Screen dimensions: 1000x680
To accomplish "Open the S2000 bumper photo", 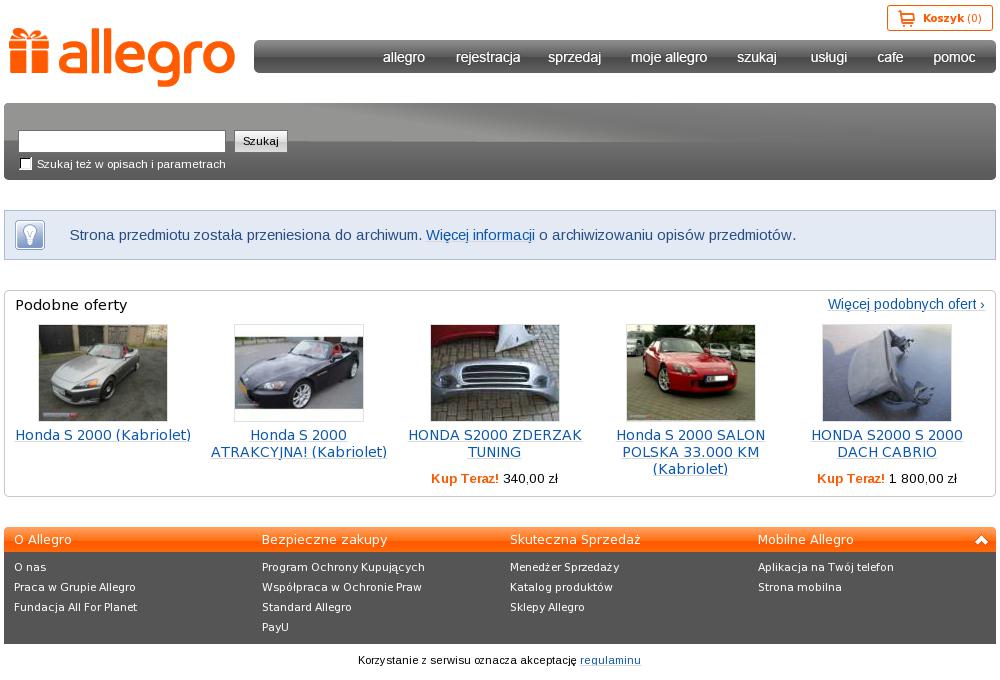I will (495, 373).
